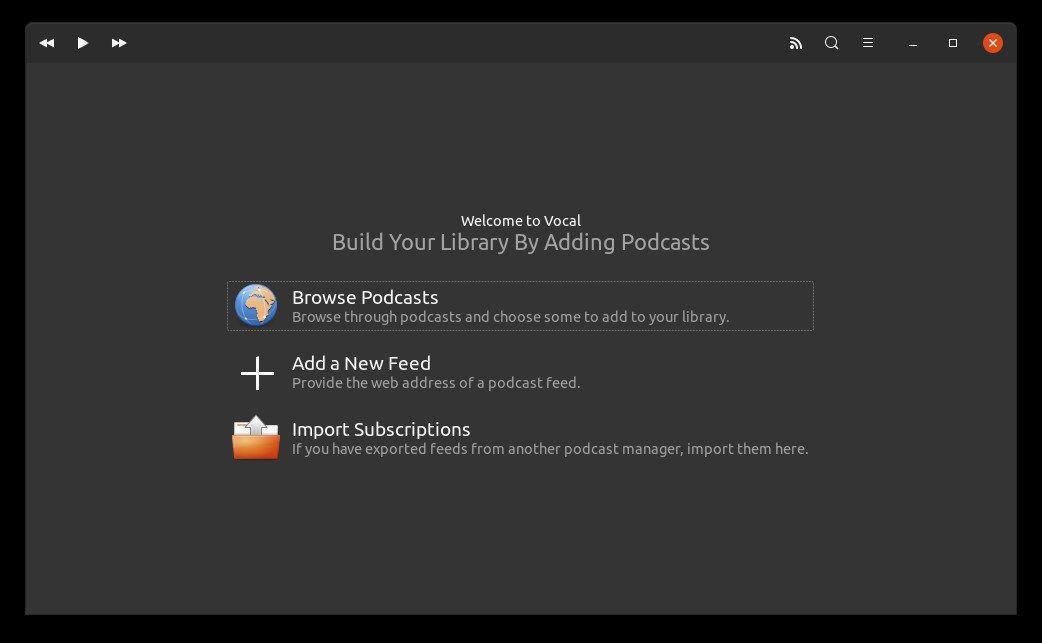The image size is (1042, 643).
Task: Open the RSS feed icon in header
Action: pos(795,43)
